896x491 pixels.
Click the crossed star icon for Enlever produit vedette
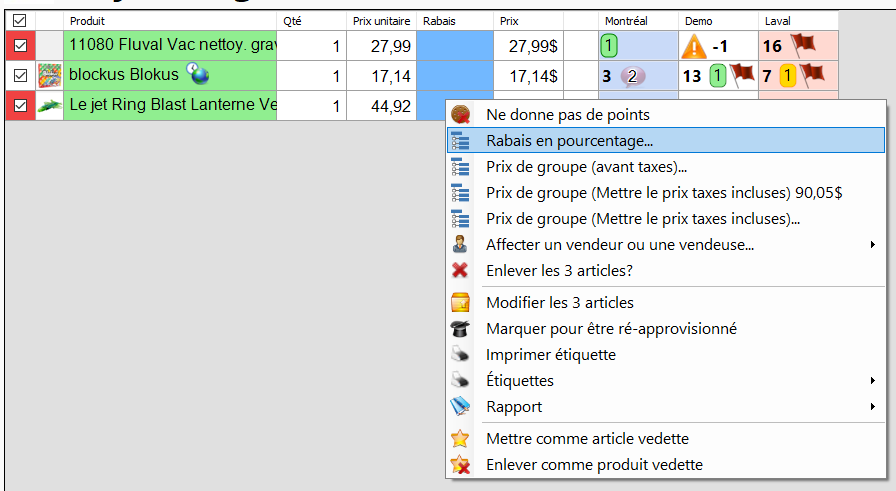click(461, 465)
